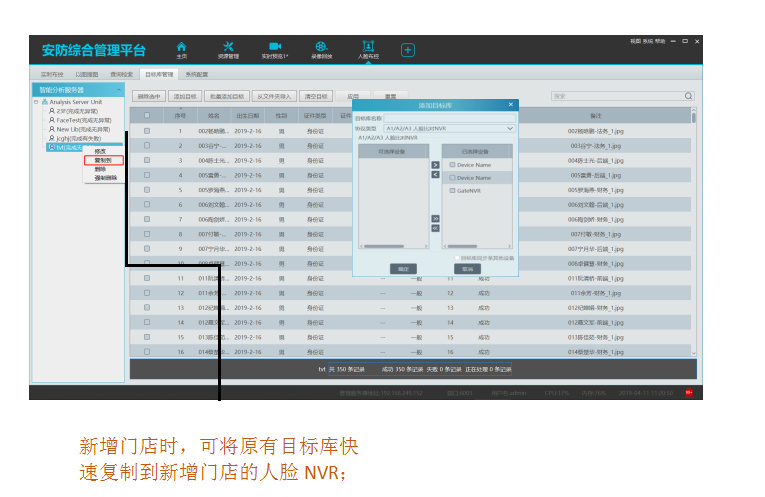
Task: Switch to the 系统配置 tab
Action: (x=196, y=75)
